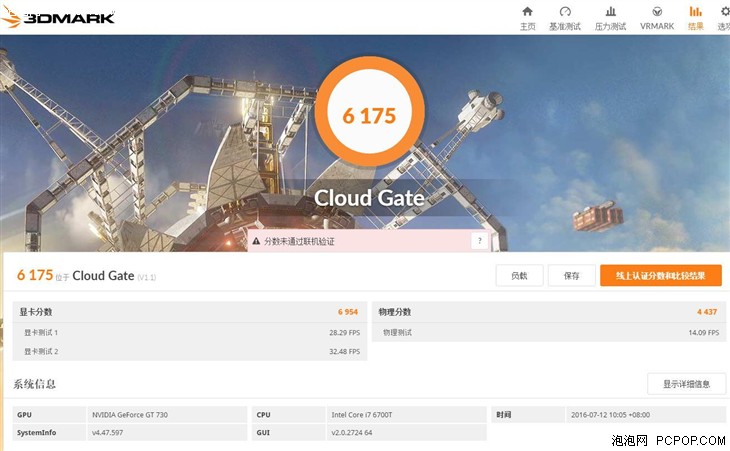Screen dimensions: 730x451
Task: Click the 系统信息 system info heading
Action: click(x=34, y=384)
